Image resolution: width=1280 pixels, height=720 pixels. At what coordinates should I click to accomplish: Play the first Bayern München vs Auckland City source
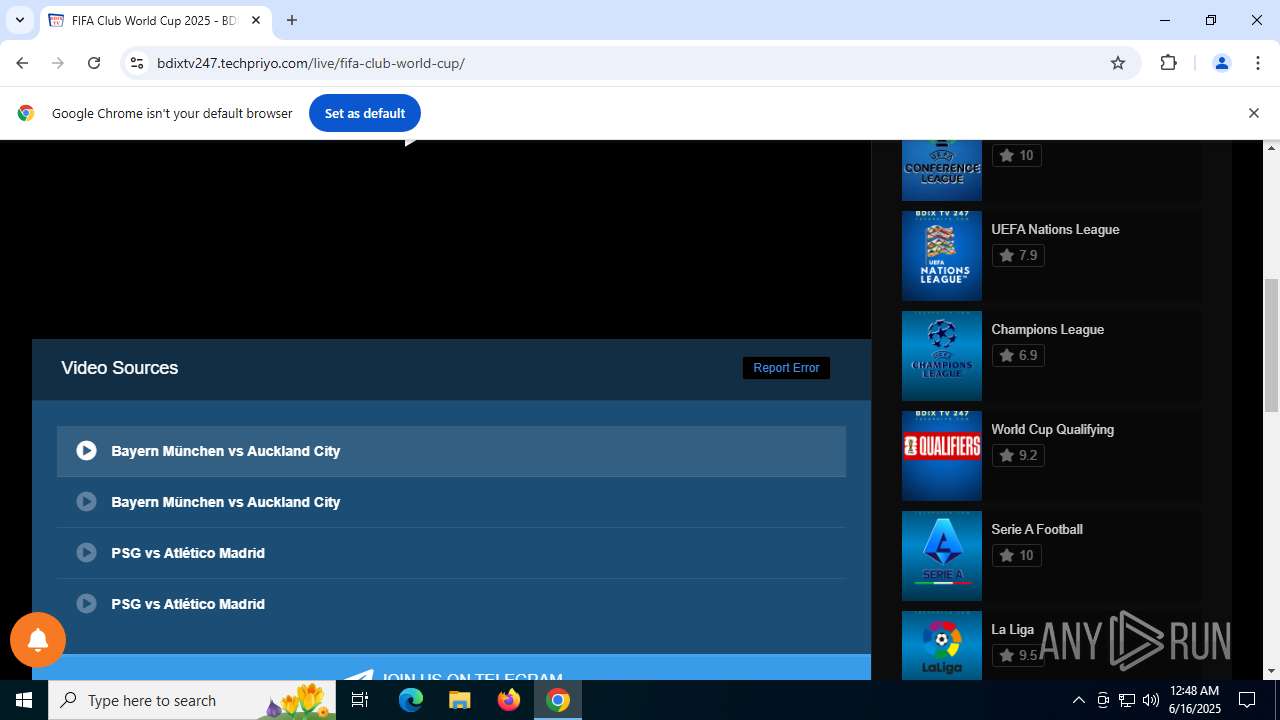[451, 451]
